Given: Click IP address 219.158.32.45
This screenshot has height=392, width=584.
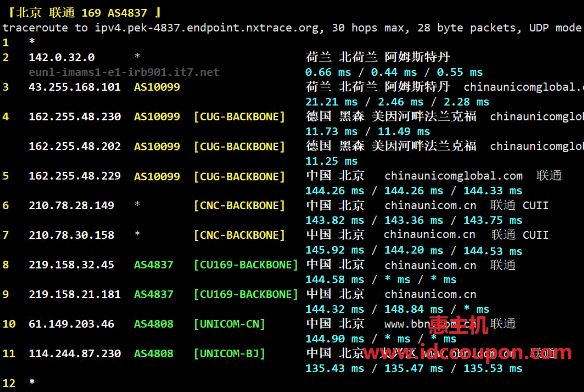Looking at the screenshot, I should [x=72, y=265].
